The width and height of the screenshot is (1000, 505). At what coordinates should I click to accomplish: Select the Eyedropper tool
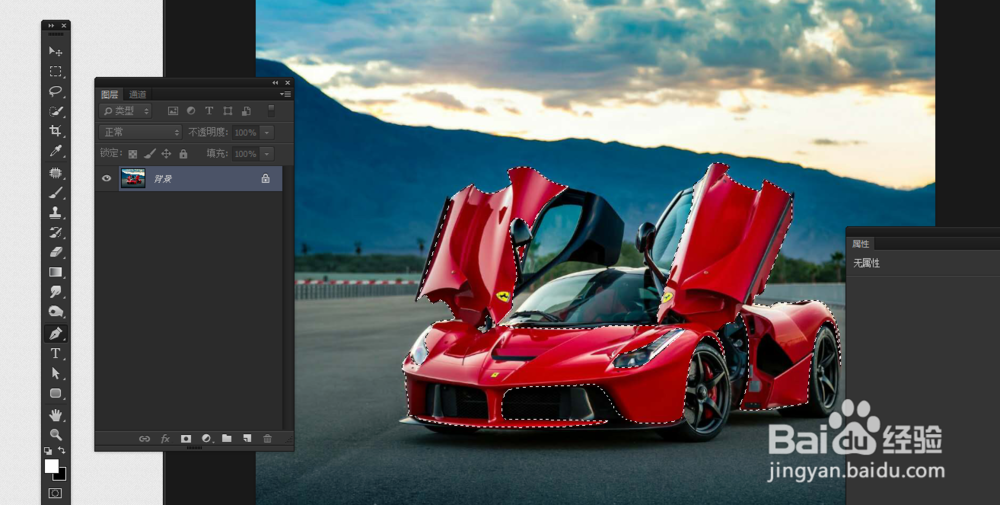(55, 151)
